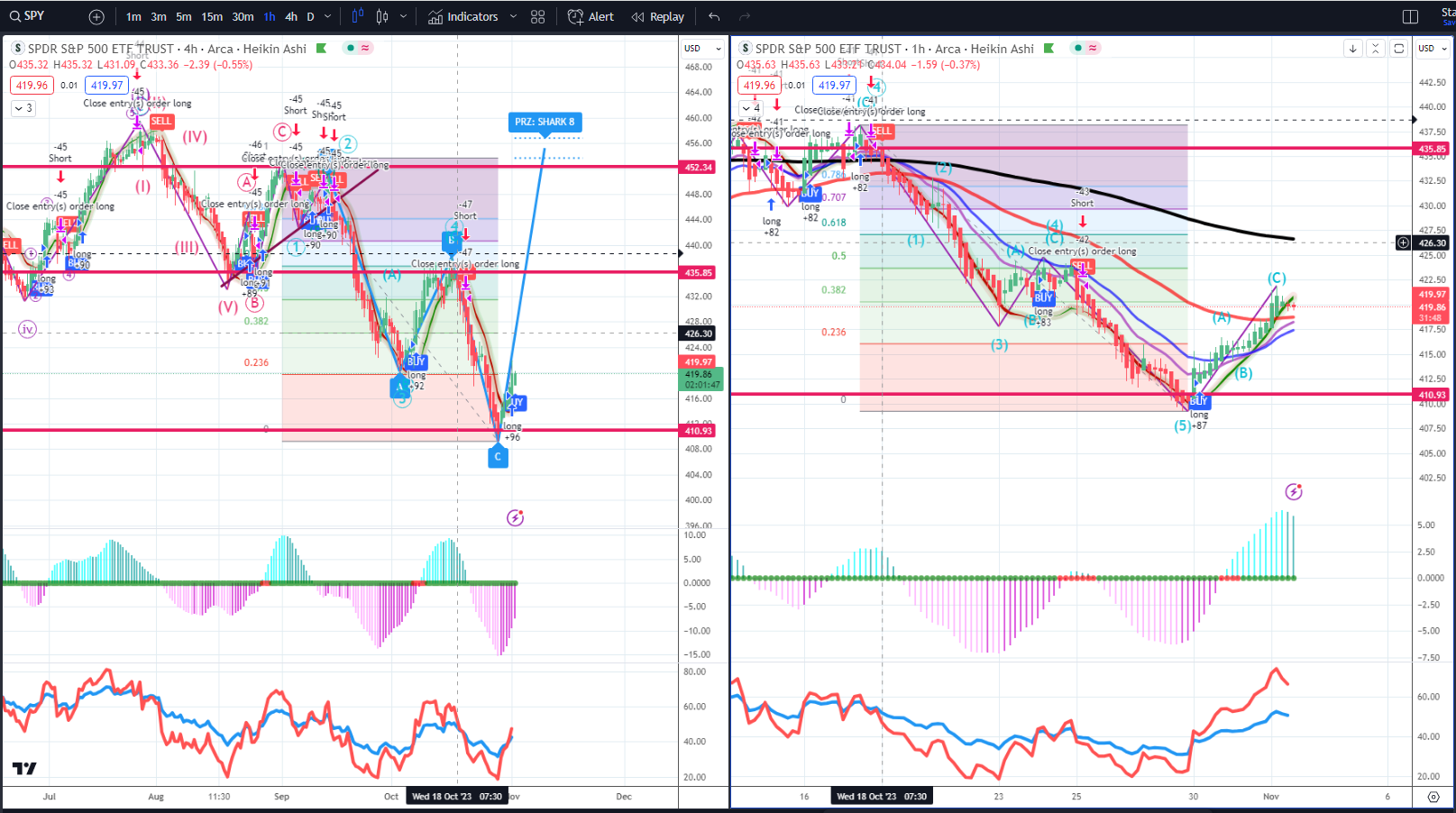Click the 410.93 price label on 1h chart
1456x813 pixels.
coord(1433,395)
